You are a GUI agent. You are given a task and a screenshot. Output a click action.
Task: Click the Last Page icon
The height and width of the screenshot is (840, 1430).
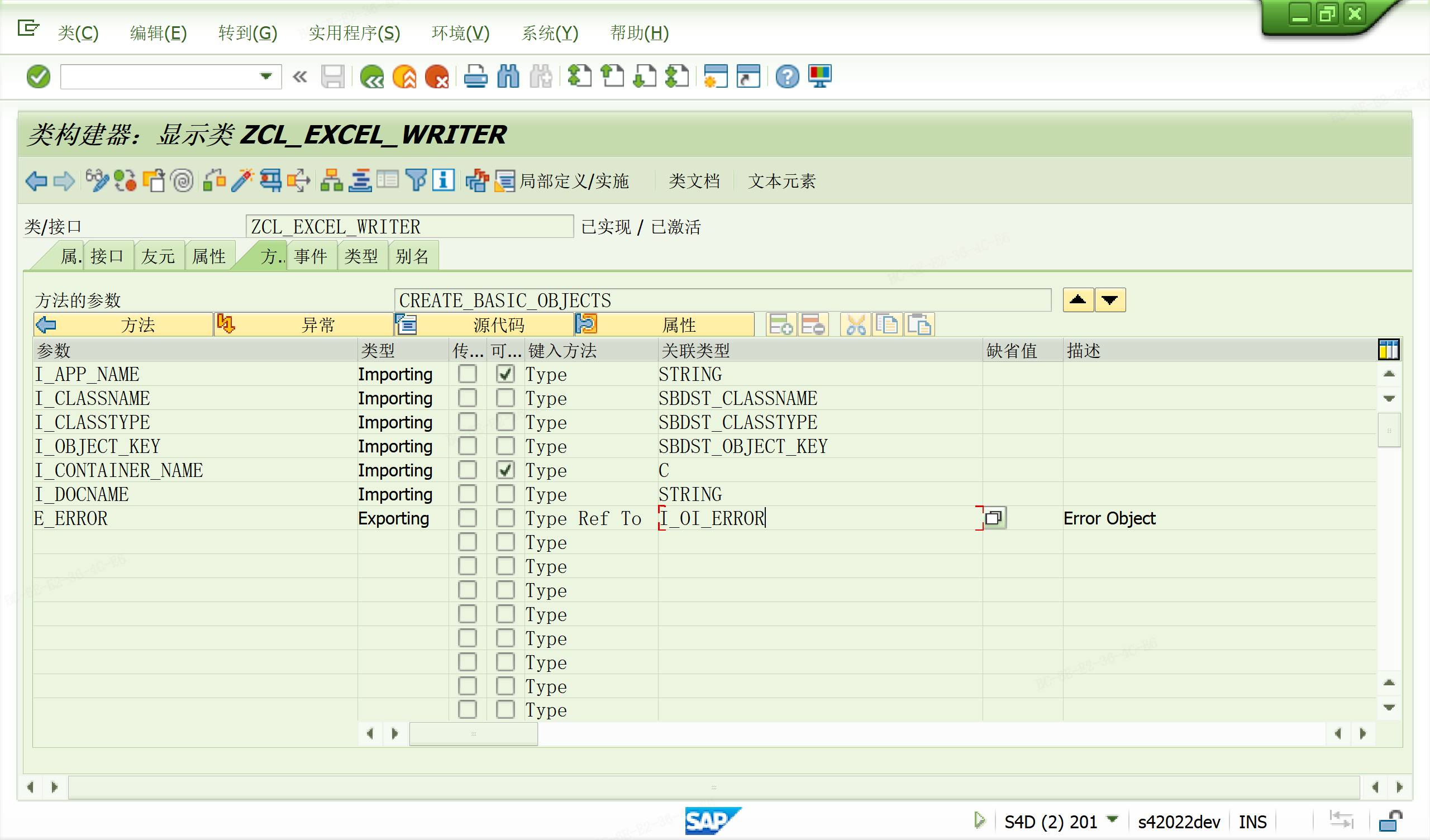[677, 77]
